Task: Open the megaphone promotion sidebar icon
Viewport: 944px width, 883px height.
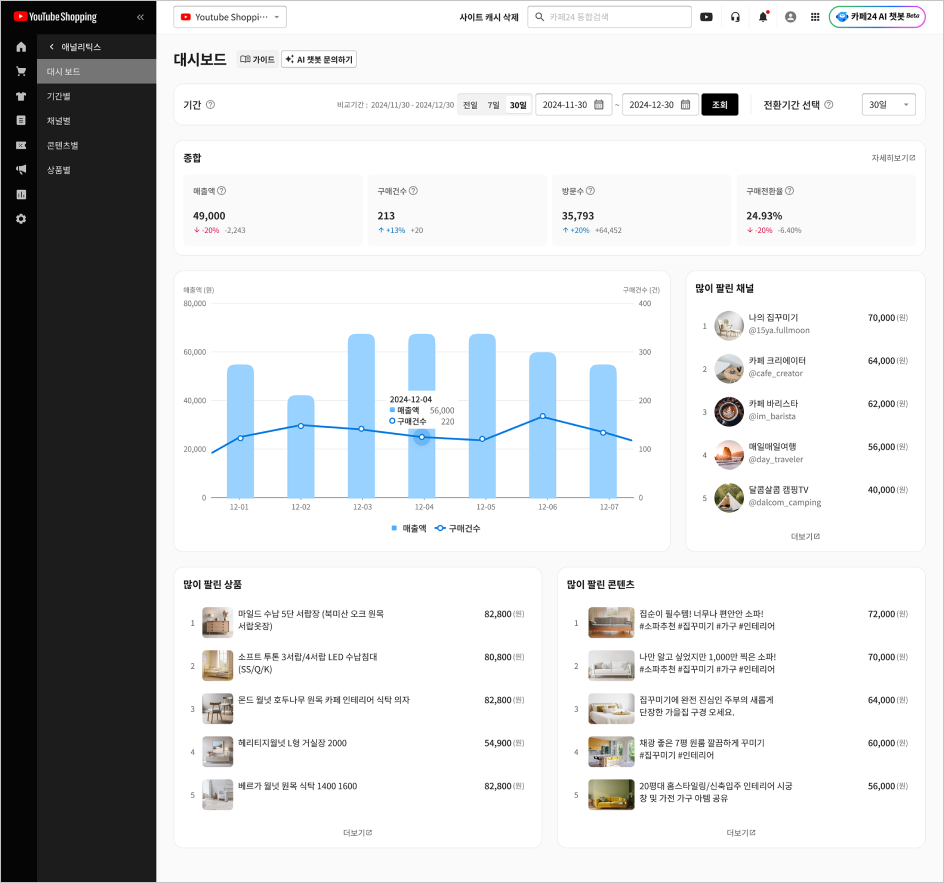Action: tap(21, 170)
